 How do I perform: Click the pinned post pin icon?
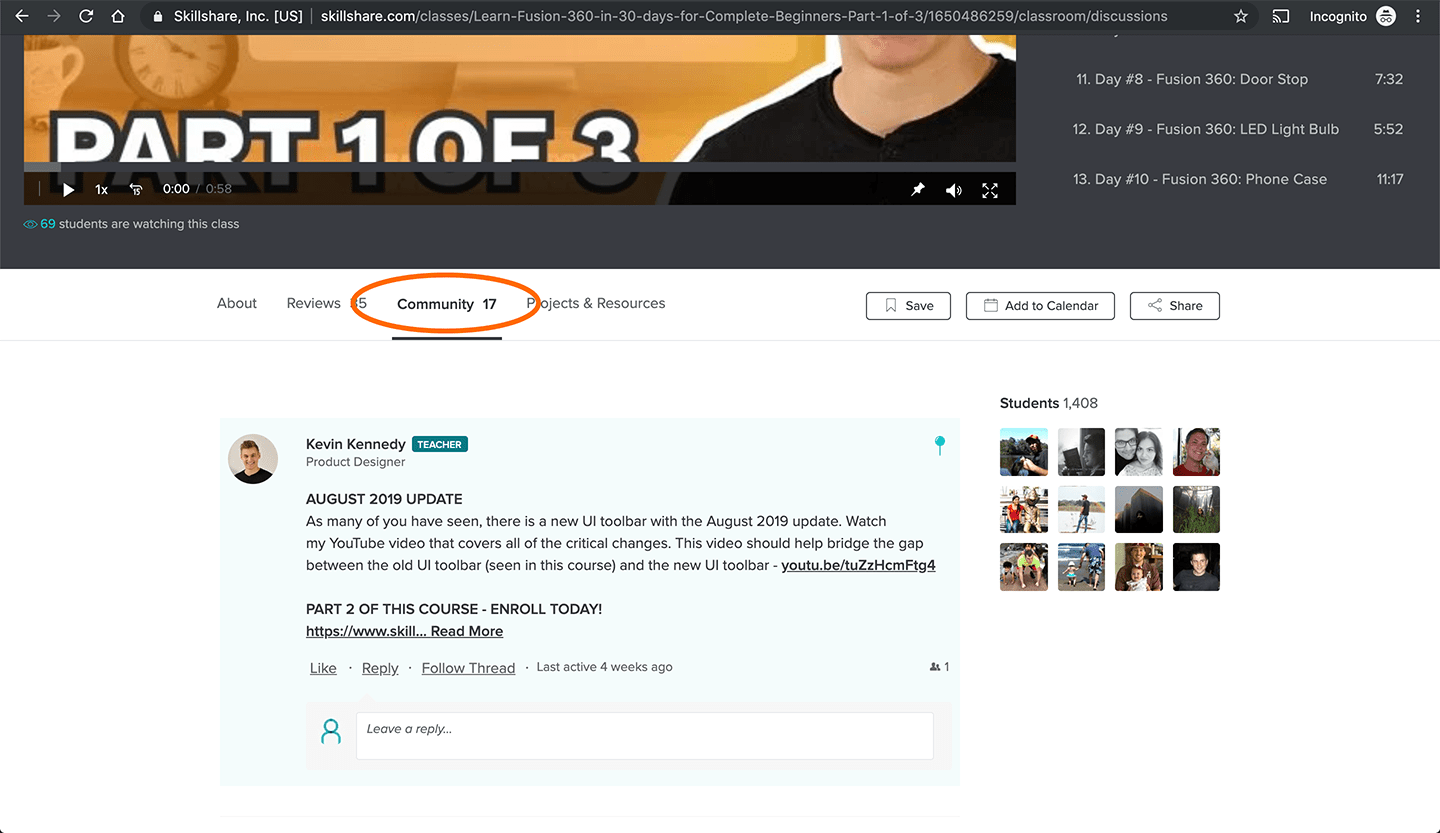pyautogui.click(x=939, y=446)
